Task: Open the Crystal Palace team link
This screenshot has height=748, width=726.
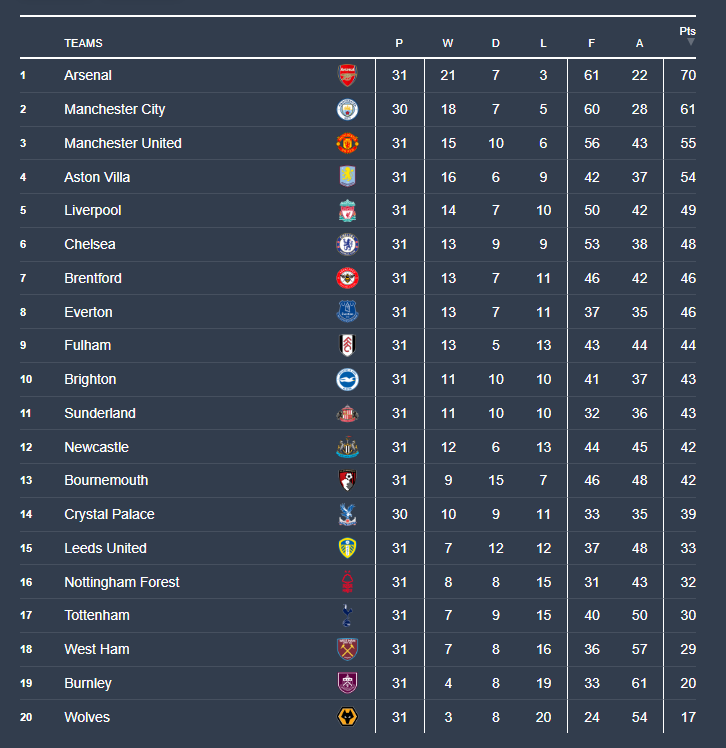Action: (109, 514)
